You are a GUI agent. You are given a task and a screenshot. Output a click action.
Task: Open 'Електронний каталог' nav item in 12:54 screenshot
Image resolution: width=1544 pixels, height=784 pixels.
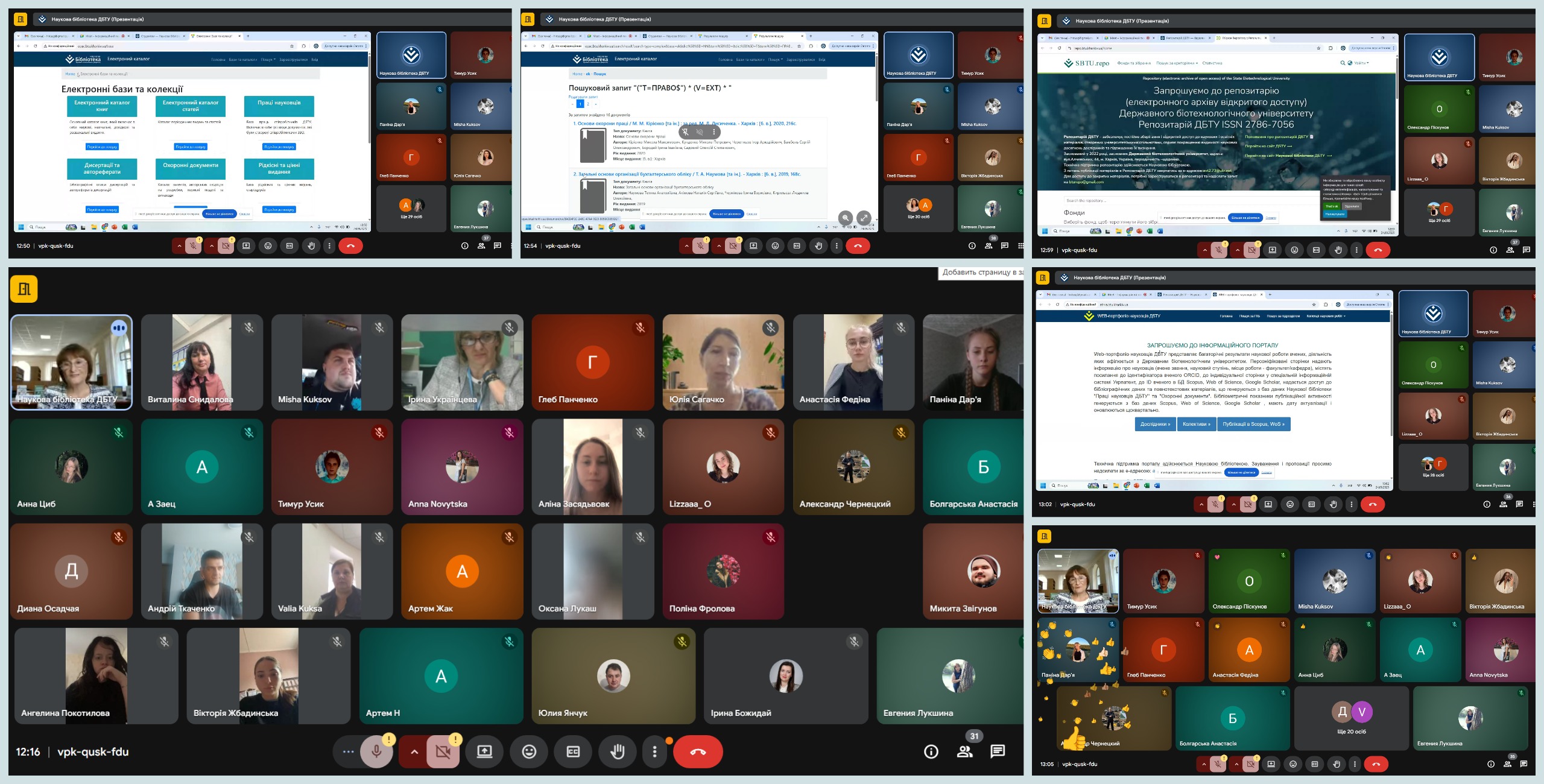(636, 59)
